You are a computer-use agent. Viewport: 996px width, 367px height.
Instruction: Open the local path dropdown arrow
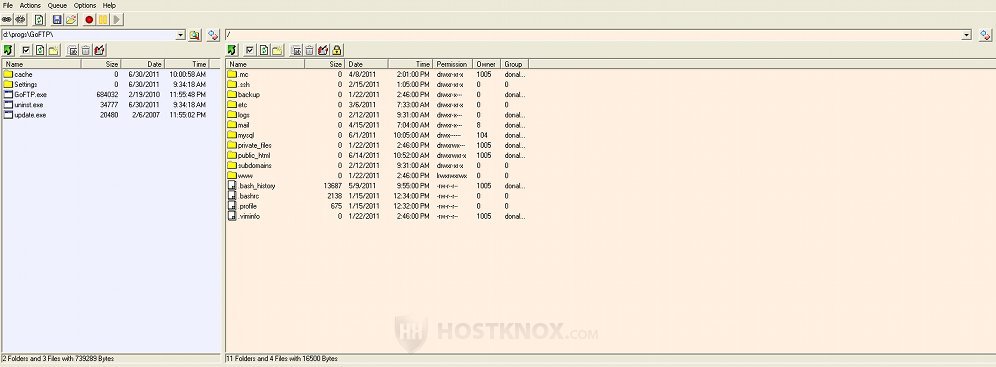tap(181, 35)
